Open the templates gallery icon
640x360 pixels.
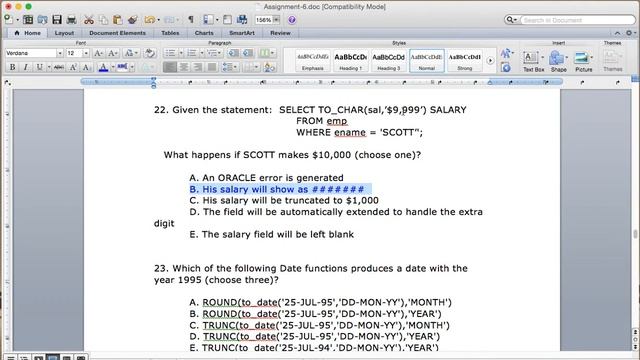[x=28, y=20]
